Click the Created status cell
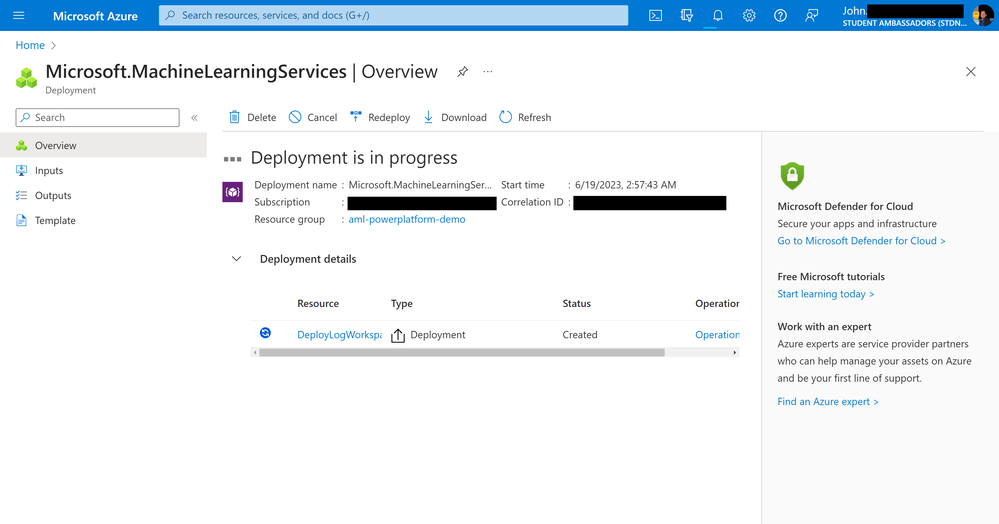Image resolution: width=999 pixels, height=524 pixels. [x=580, y=335]
